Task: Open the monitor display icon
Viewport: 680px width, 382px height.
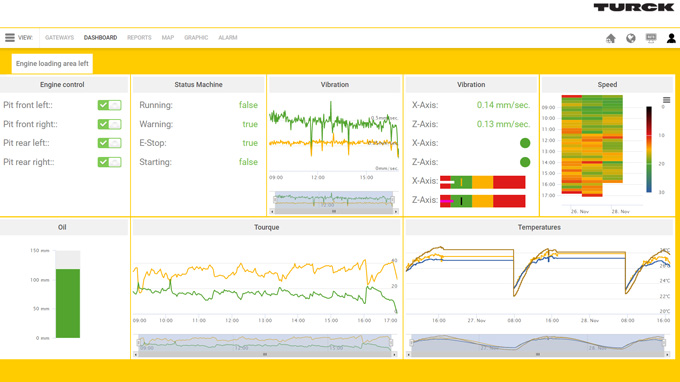Action: tap(651, 38)
